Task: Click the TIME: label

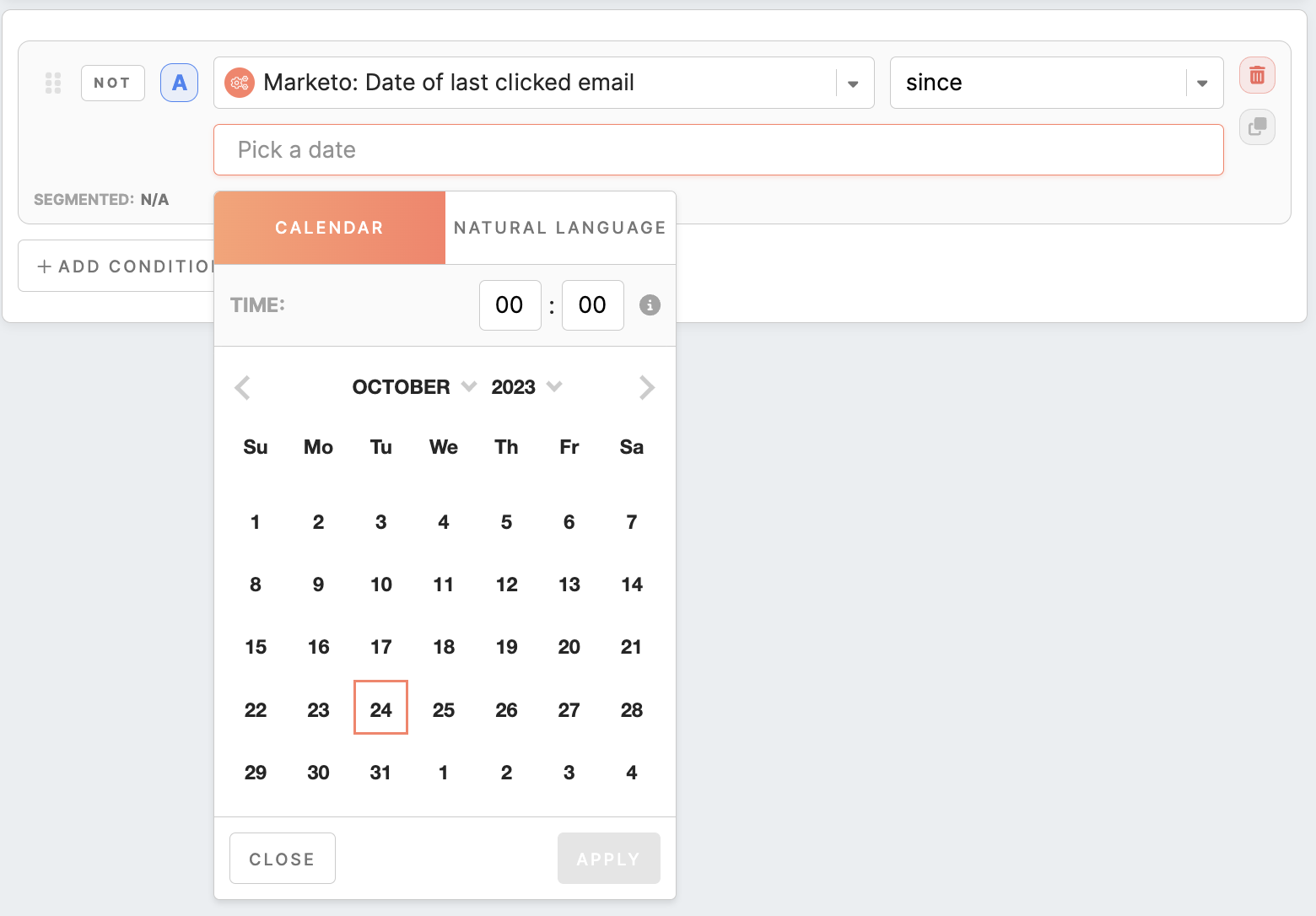Action: pos(258,305)
